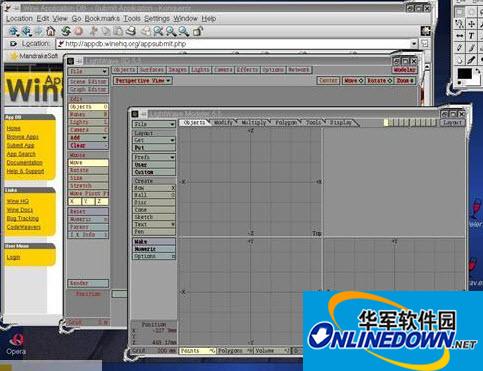Screen dimensions: 483x371
Task: Click the Login link in User Menu
Action: pos(13,257)
